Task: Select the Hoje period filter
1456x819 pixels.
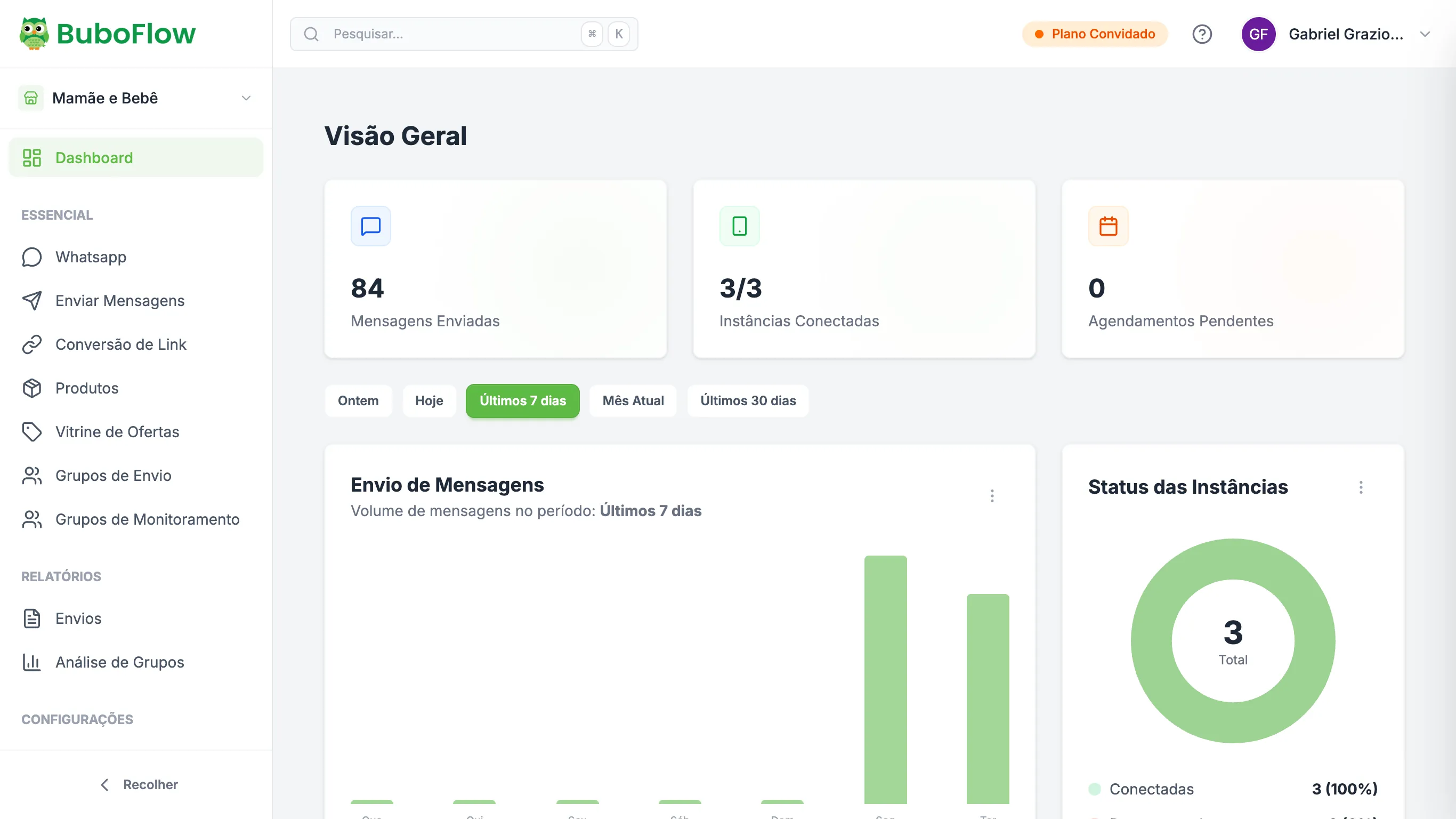Action: pyautogui.click(x=428, y=400)
